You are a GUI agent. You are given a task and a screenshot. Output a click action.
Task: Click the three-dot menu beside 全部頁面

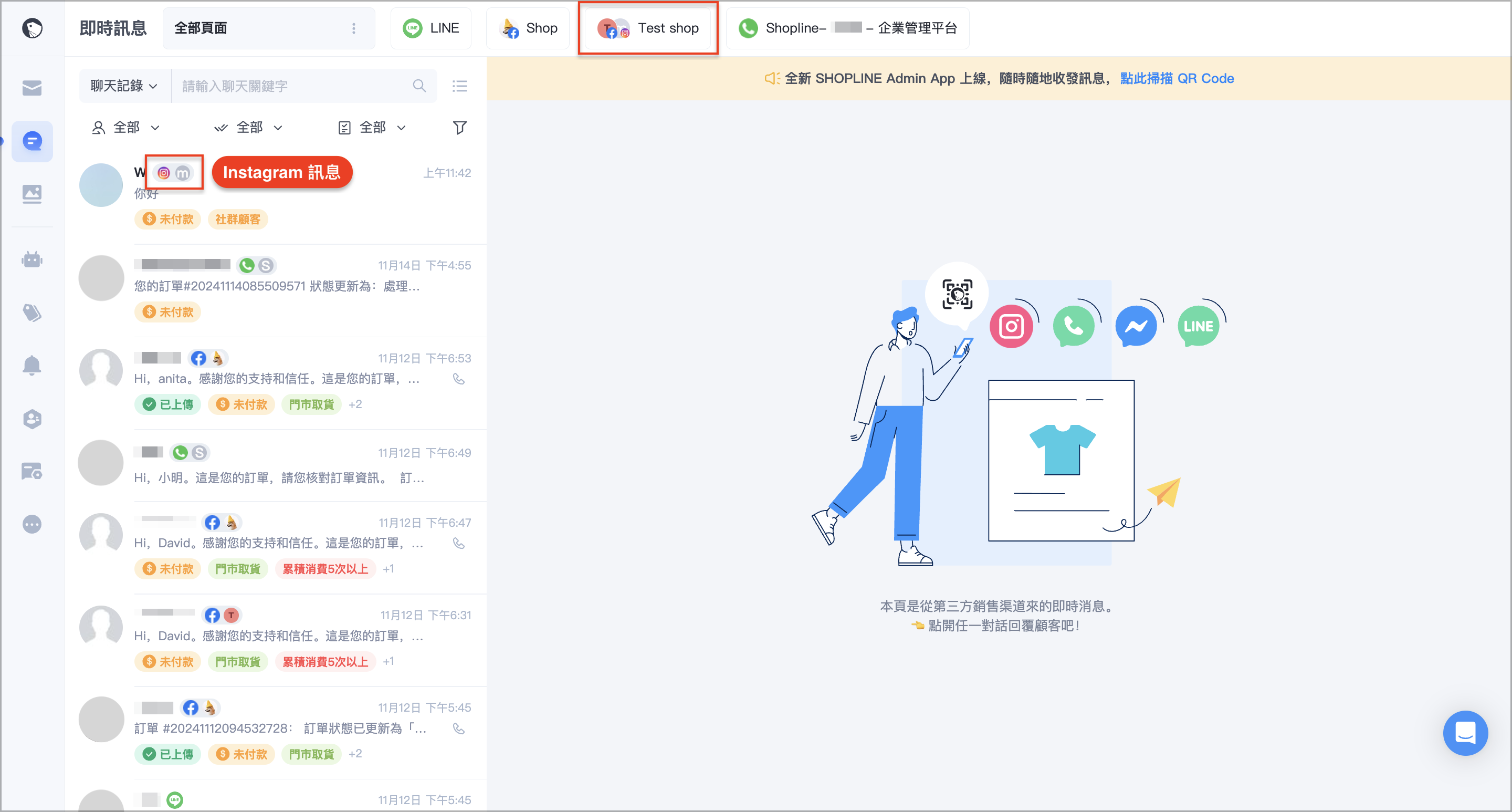click(353, 28)
